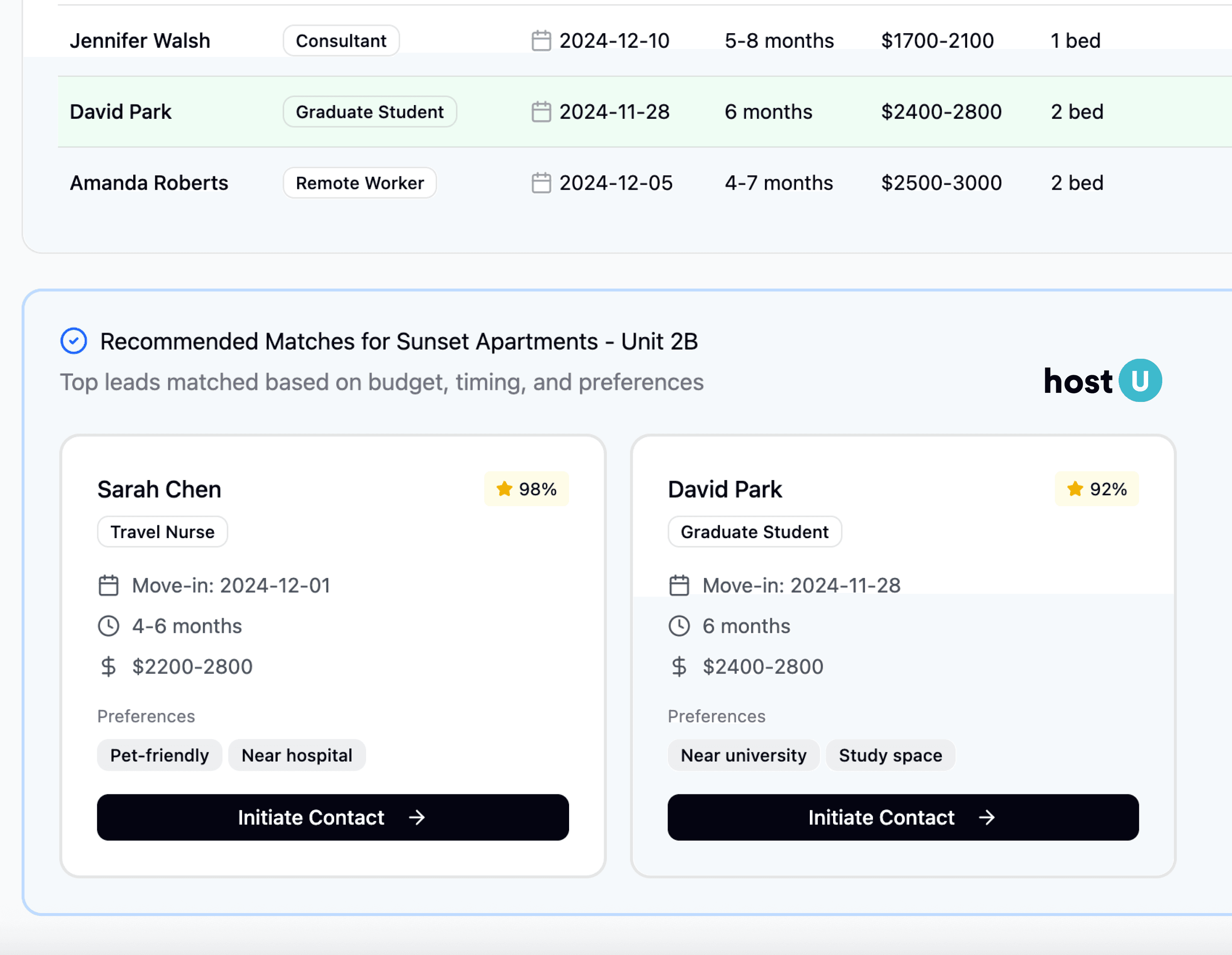Open Amanda Roberts lead by name

149,183
